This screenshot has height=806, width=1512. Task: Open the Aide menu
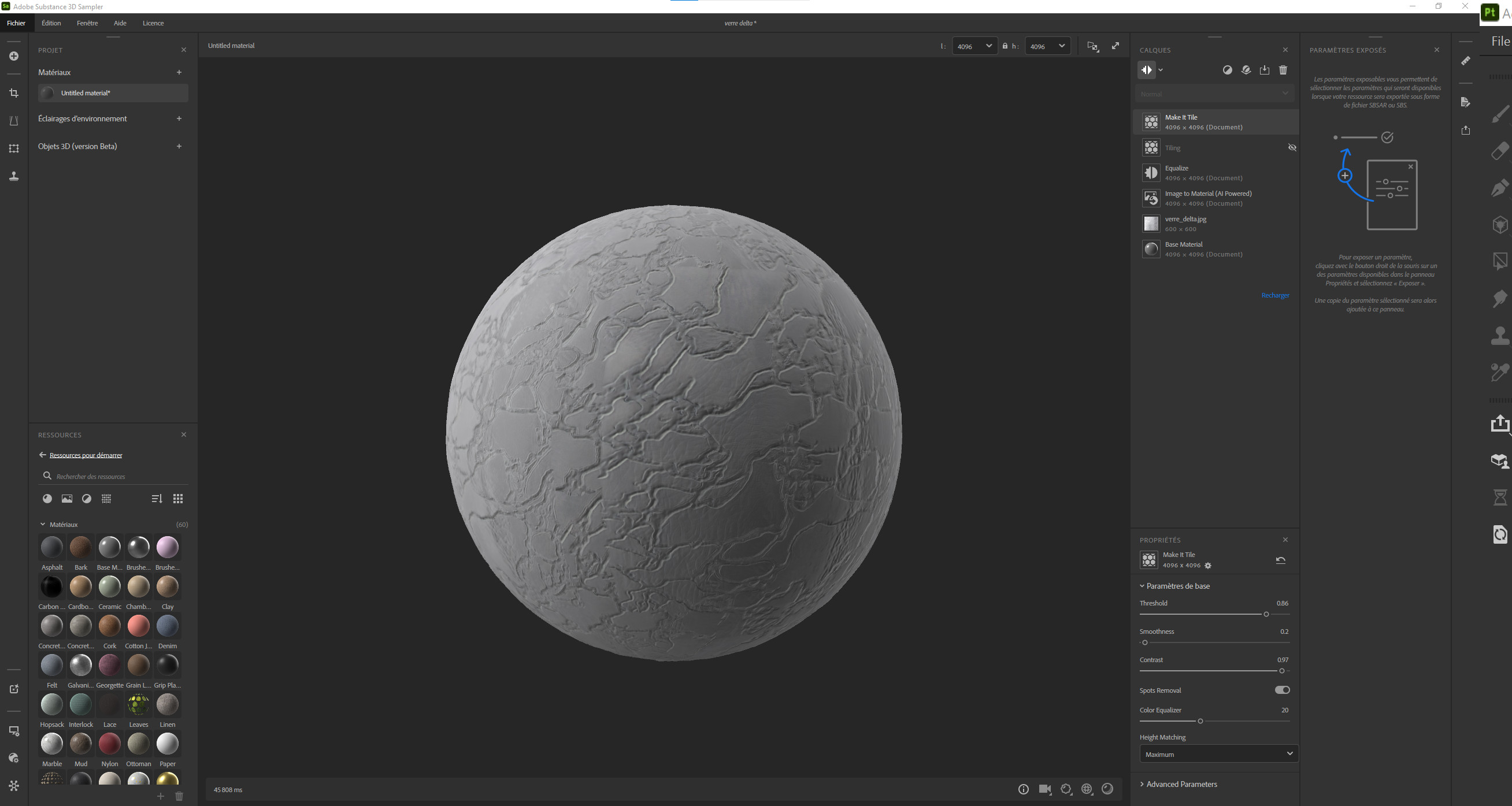[120, 23]
